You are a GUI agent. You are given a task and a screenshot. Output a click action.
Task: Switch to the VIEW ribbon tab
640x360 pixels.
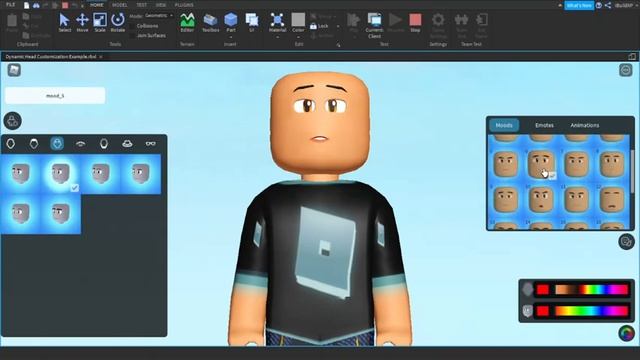tap(161, 5)
